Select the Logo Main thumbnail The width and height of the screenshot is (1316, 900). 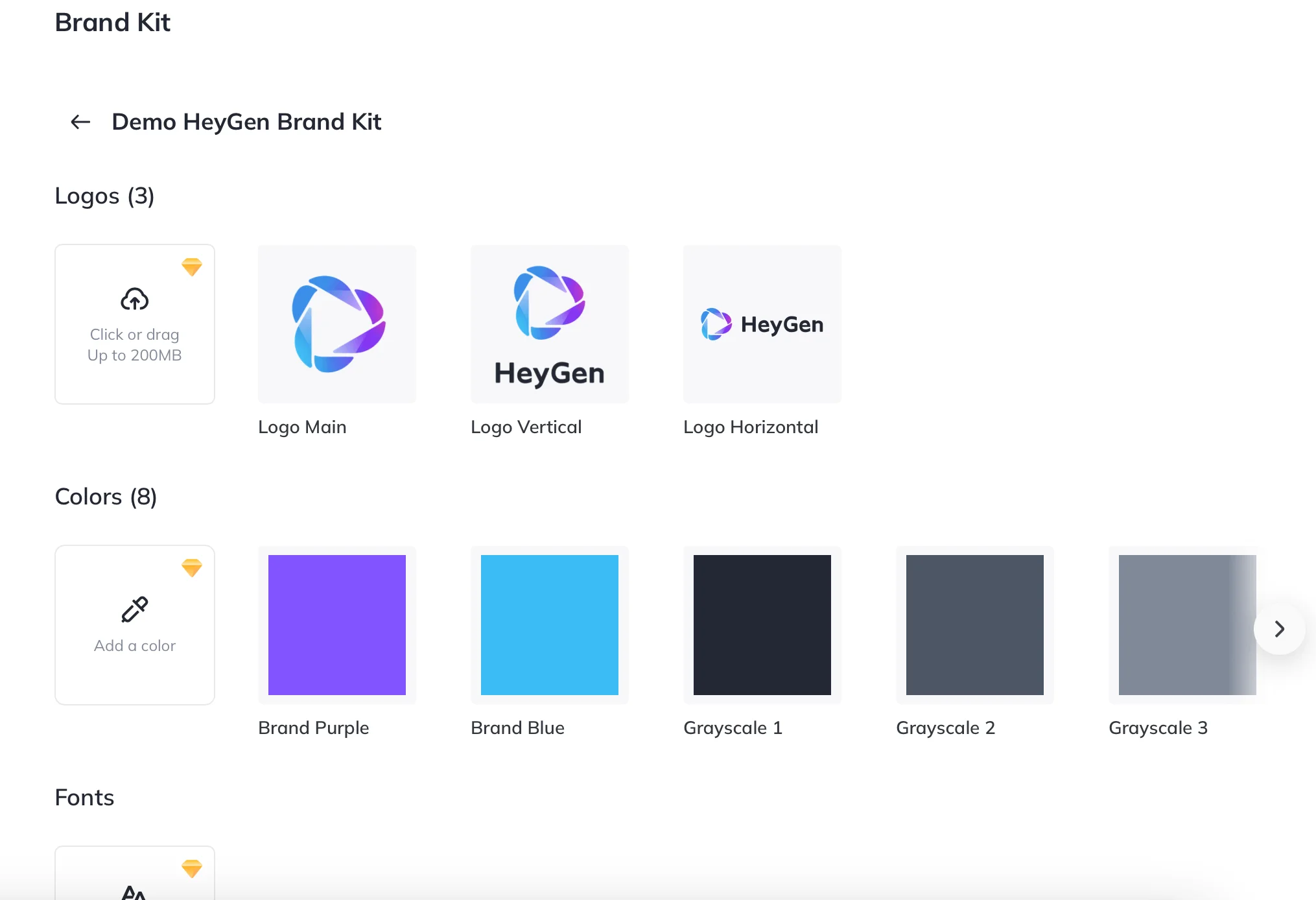coord(337,324)
